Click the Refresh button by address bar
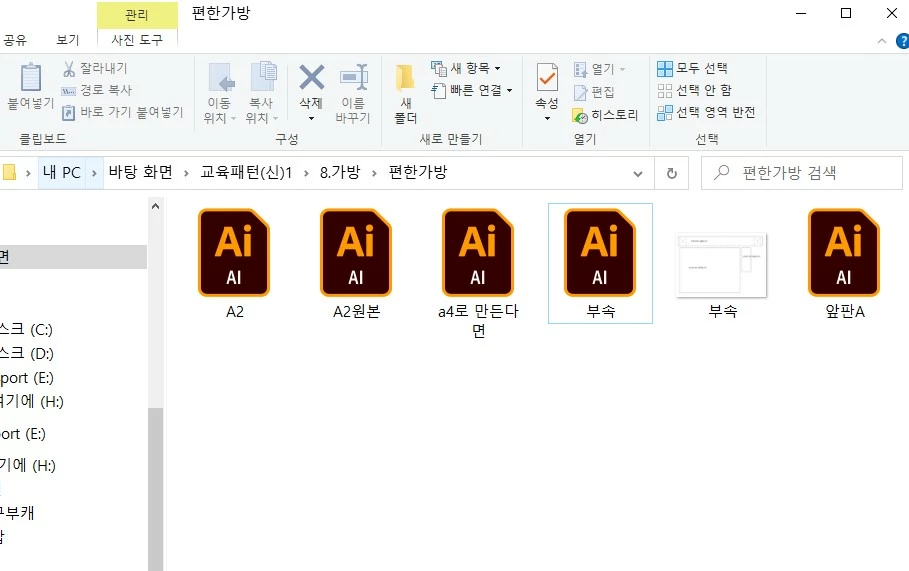This screenshot has width=909, height=571. pyautogui.click(x=671, y=173)
